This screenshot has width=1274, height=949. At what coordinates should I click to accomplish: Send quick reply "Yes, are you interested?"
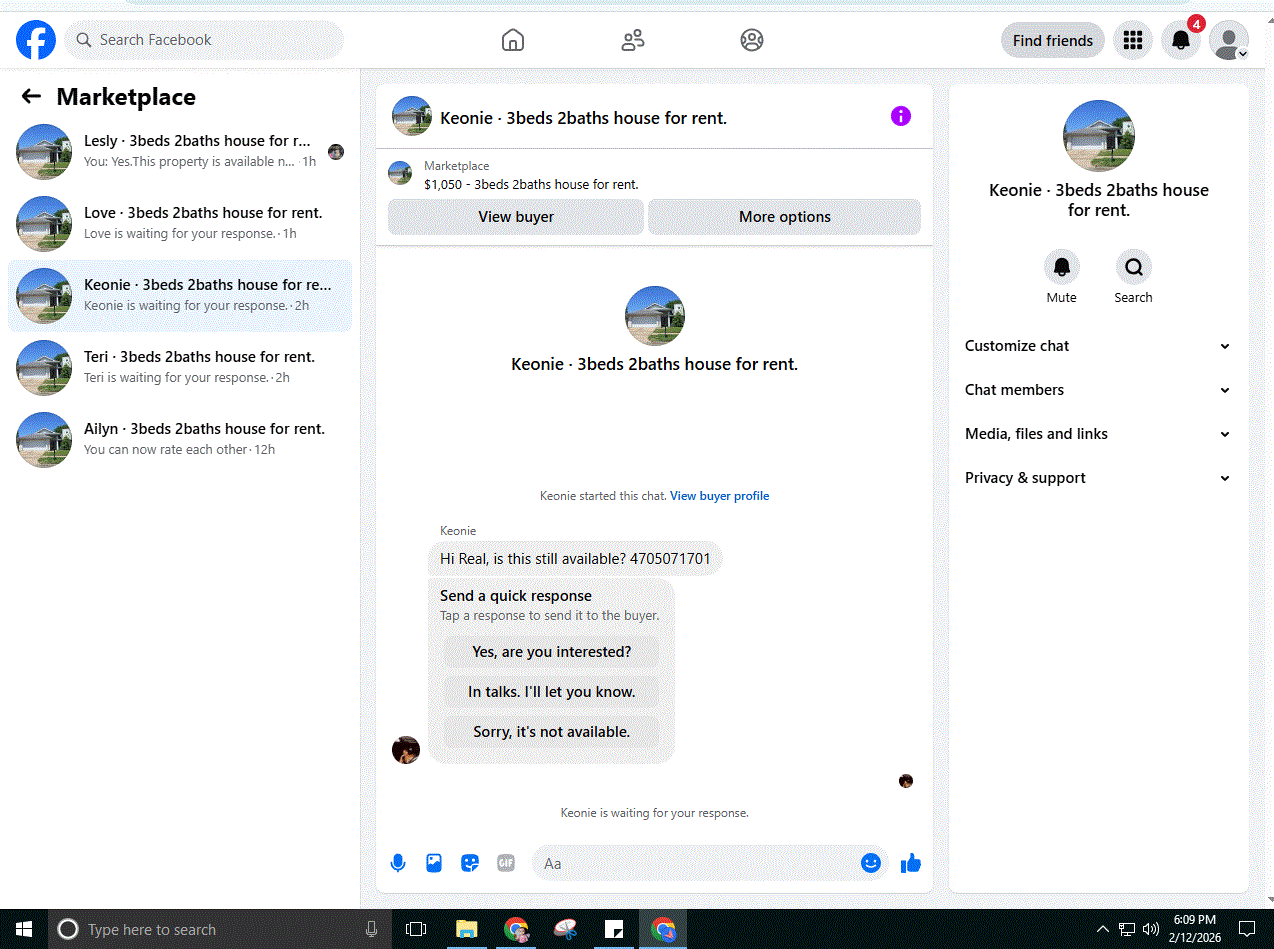551,652
